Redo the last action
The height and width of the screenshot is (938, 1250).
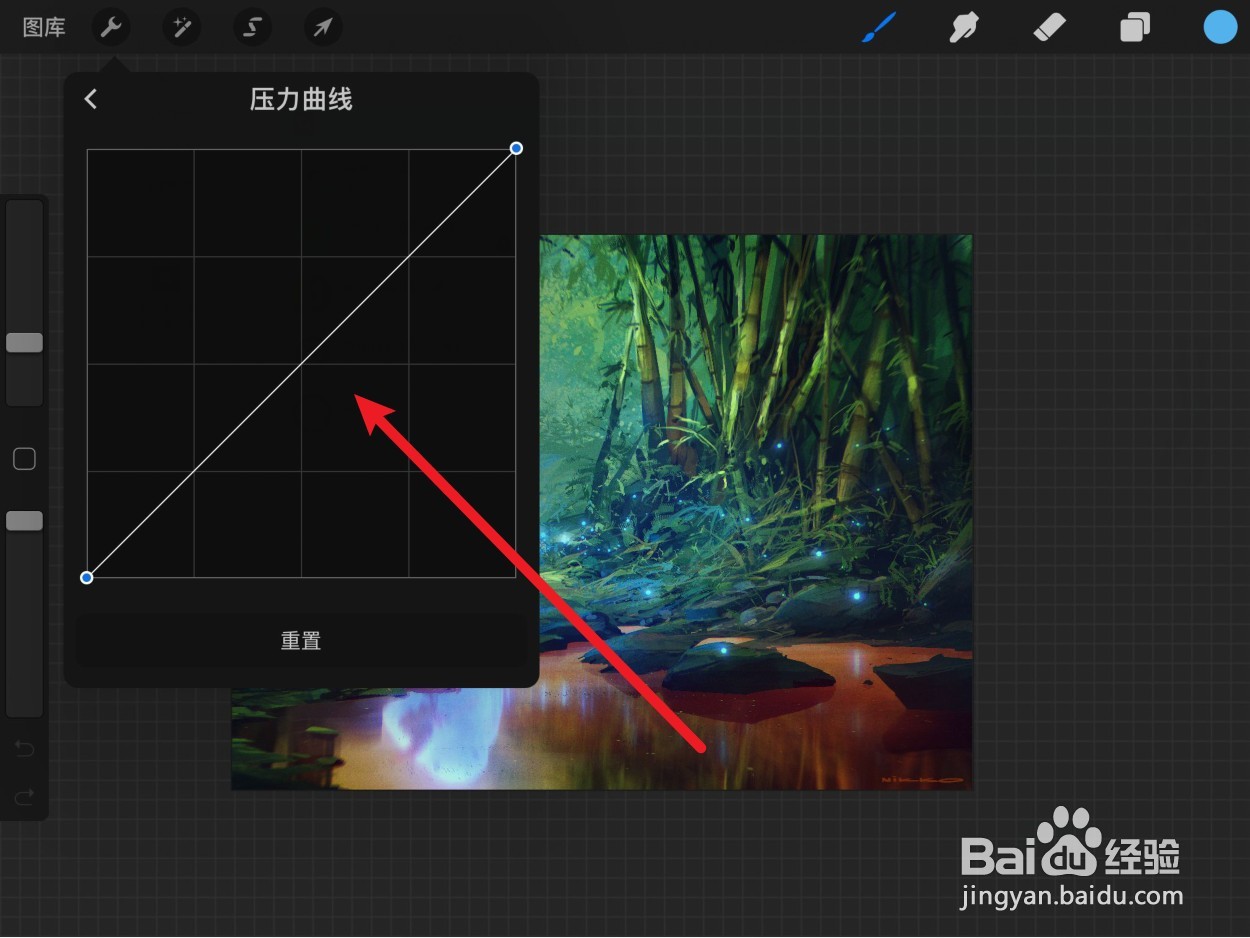point(24,797)
